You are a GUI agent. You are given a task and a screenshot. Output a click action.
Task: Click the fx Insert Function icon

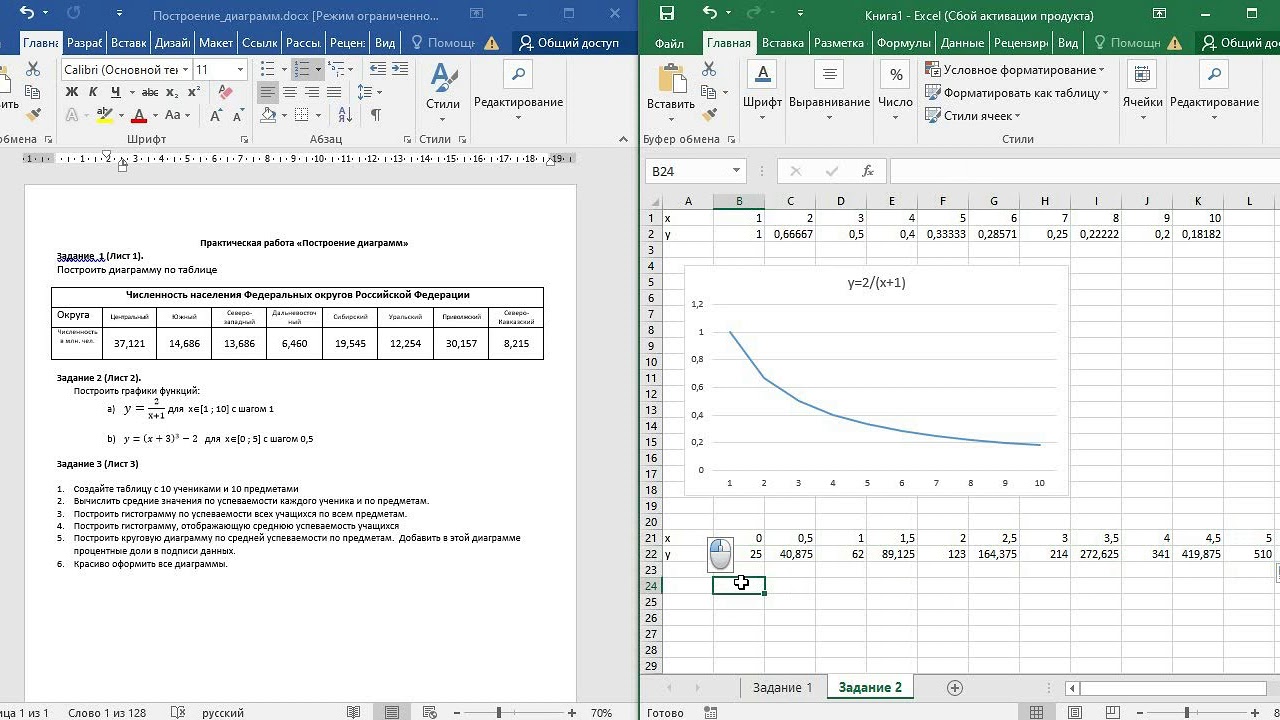pyautogui.click(x=868, y=171)
